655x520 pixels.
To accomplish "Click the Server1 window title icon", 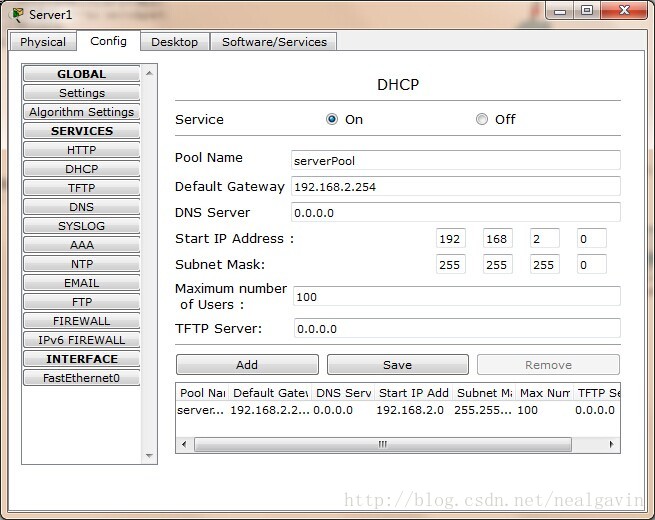I will point(17,15).
